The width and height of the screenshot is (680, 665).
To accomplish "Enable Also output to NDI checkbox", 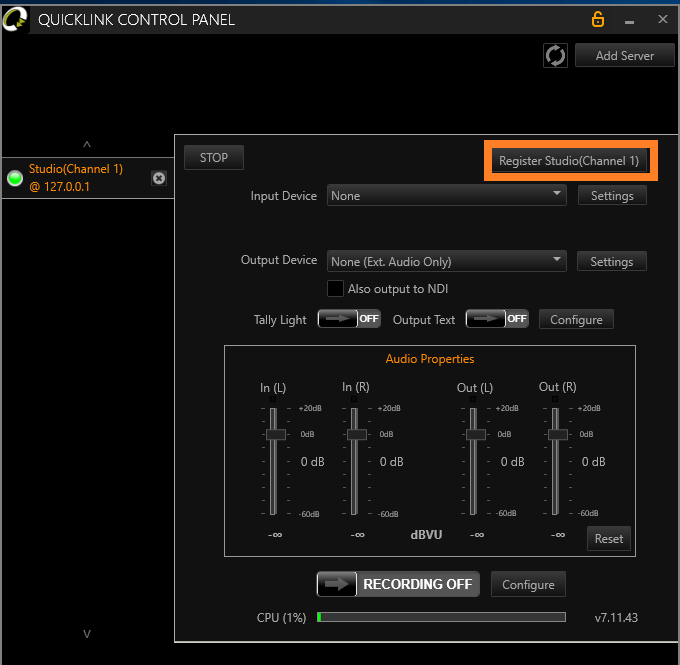I will [x=335, y=288].
